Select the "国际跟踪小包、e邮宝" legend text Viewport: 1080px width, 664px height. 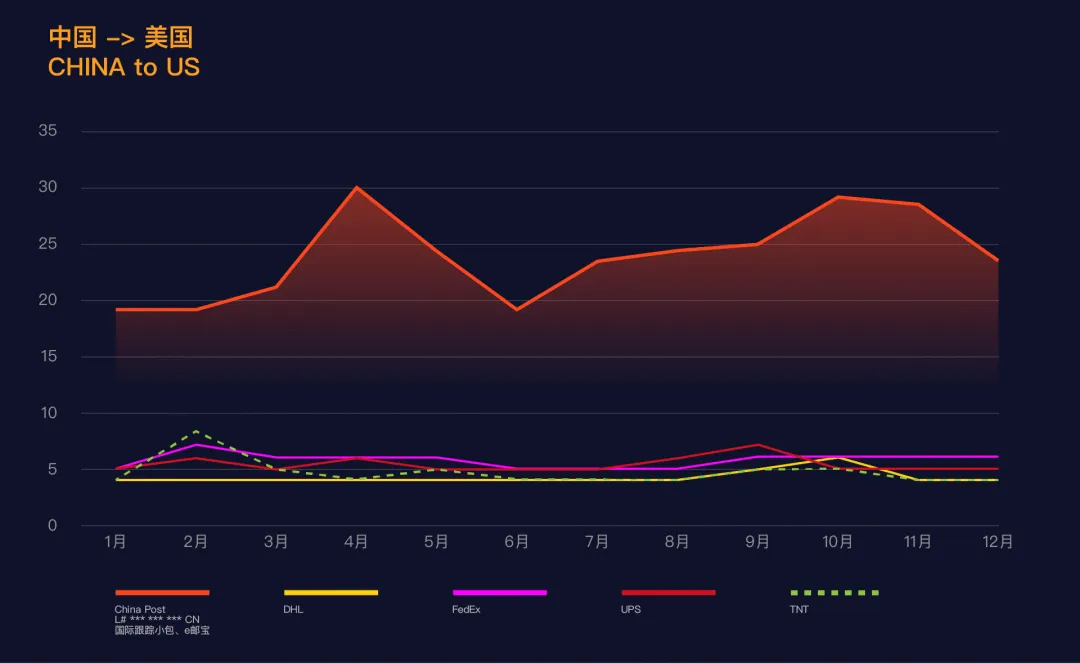click(x=162, y=630)
